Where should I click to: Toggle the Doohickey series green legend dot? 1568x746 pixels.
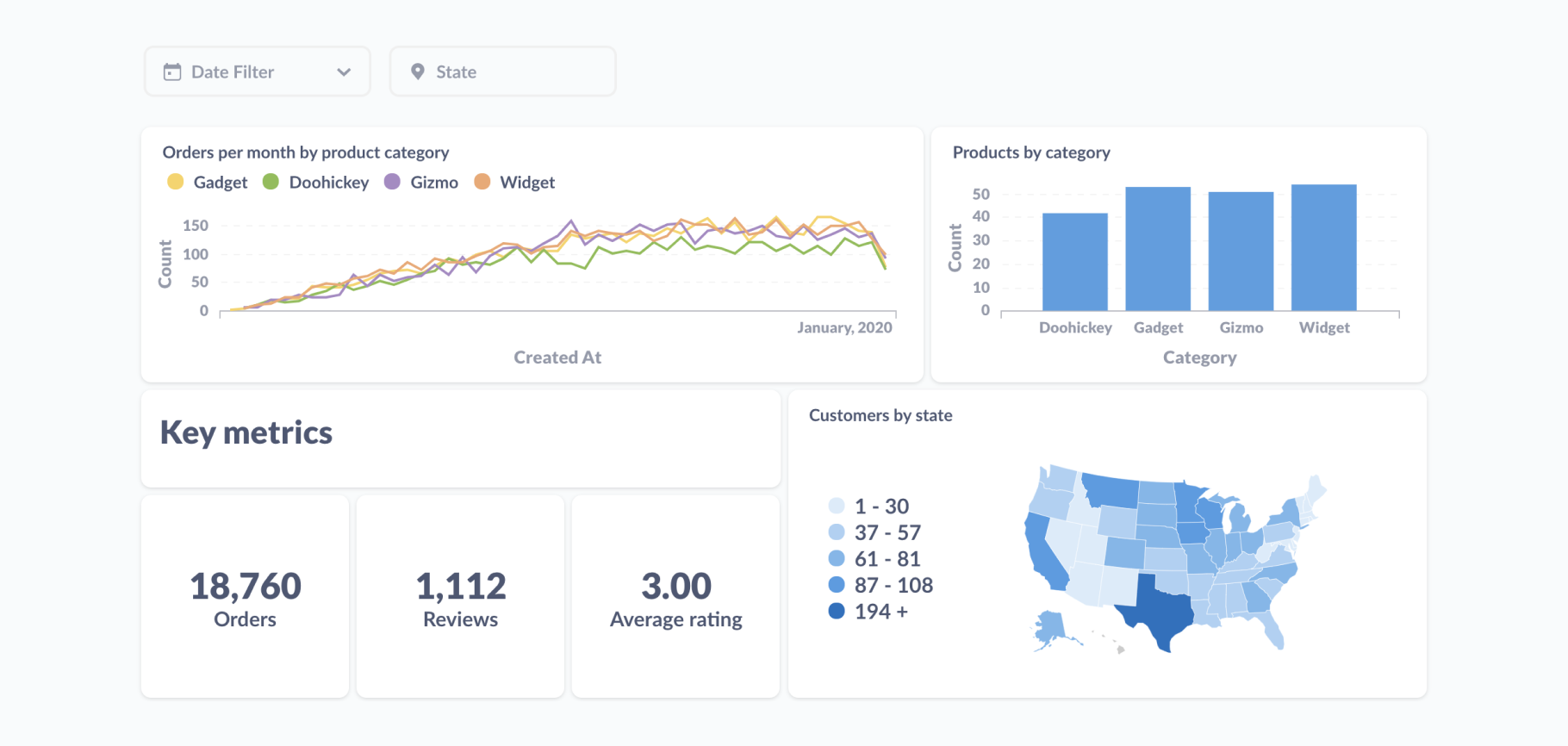(x=271, y=182)
